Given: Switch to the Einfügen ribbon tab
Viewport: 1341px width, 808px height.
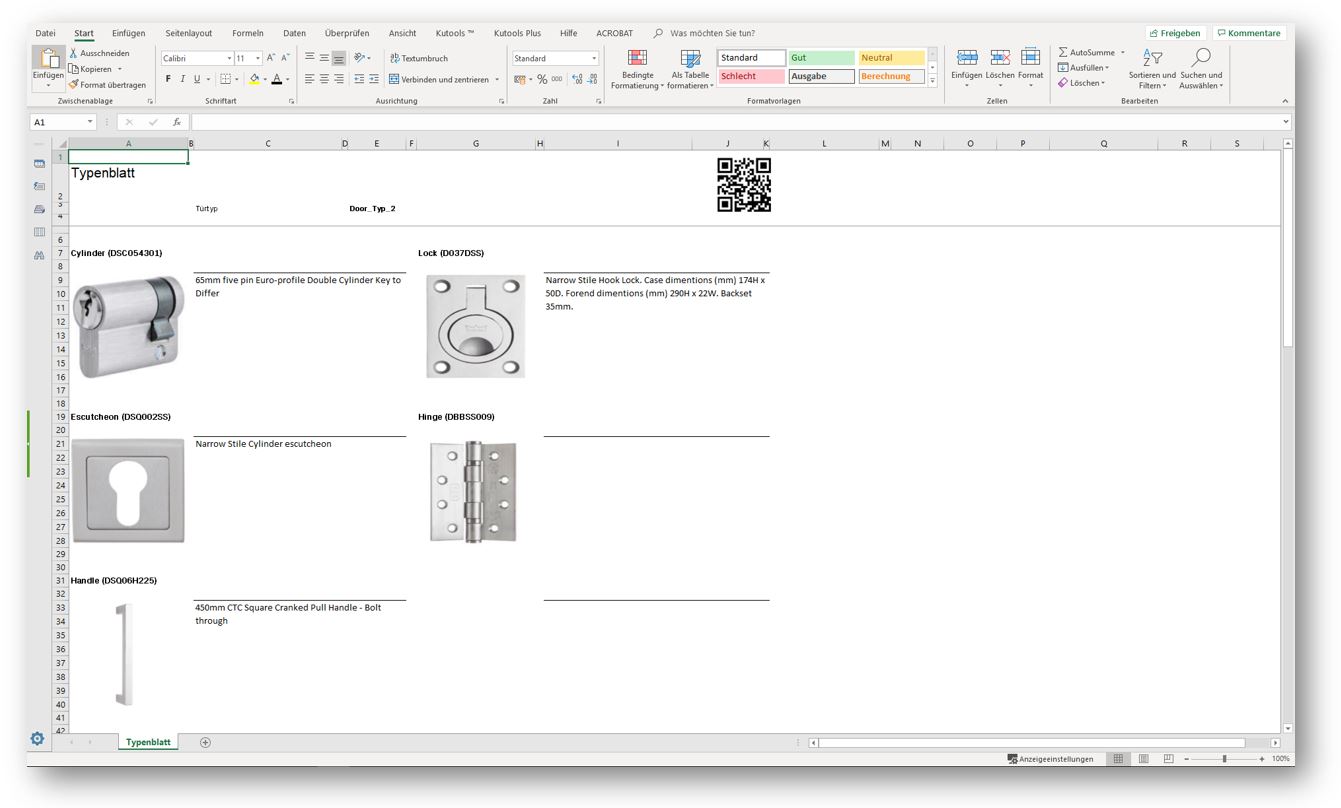Looking at the screenshot, I should click(128, 33).
